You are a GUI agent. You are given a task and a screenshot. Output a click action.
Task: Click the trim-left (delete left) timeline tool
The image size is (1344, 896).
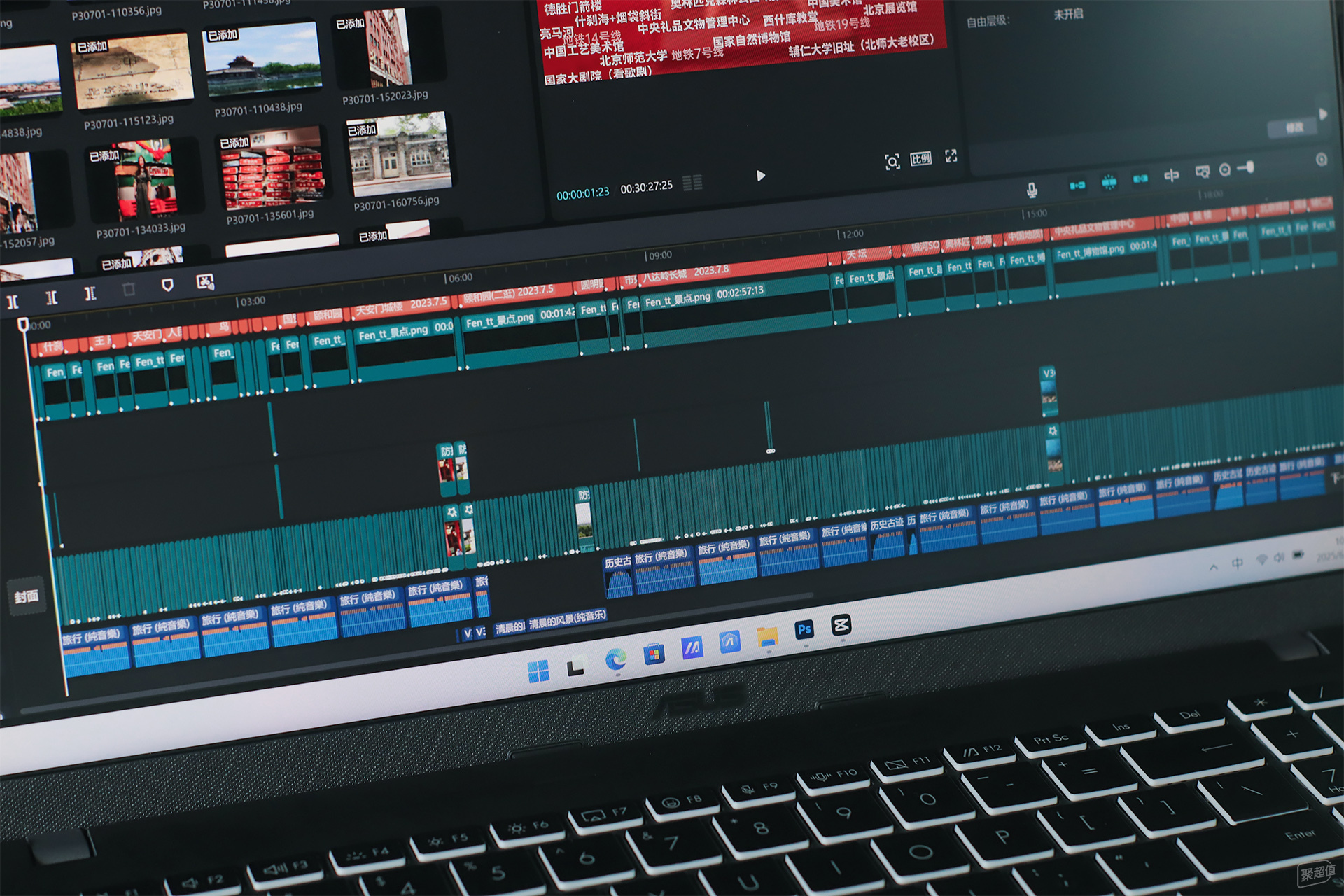tap(52, 298)
